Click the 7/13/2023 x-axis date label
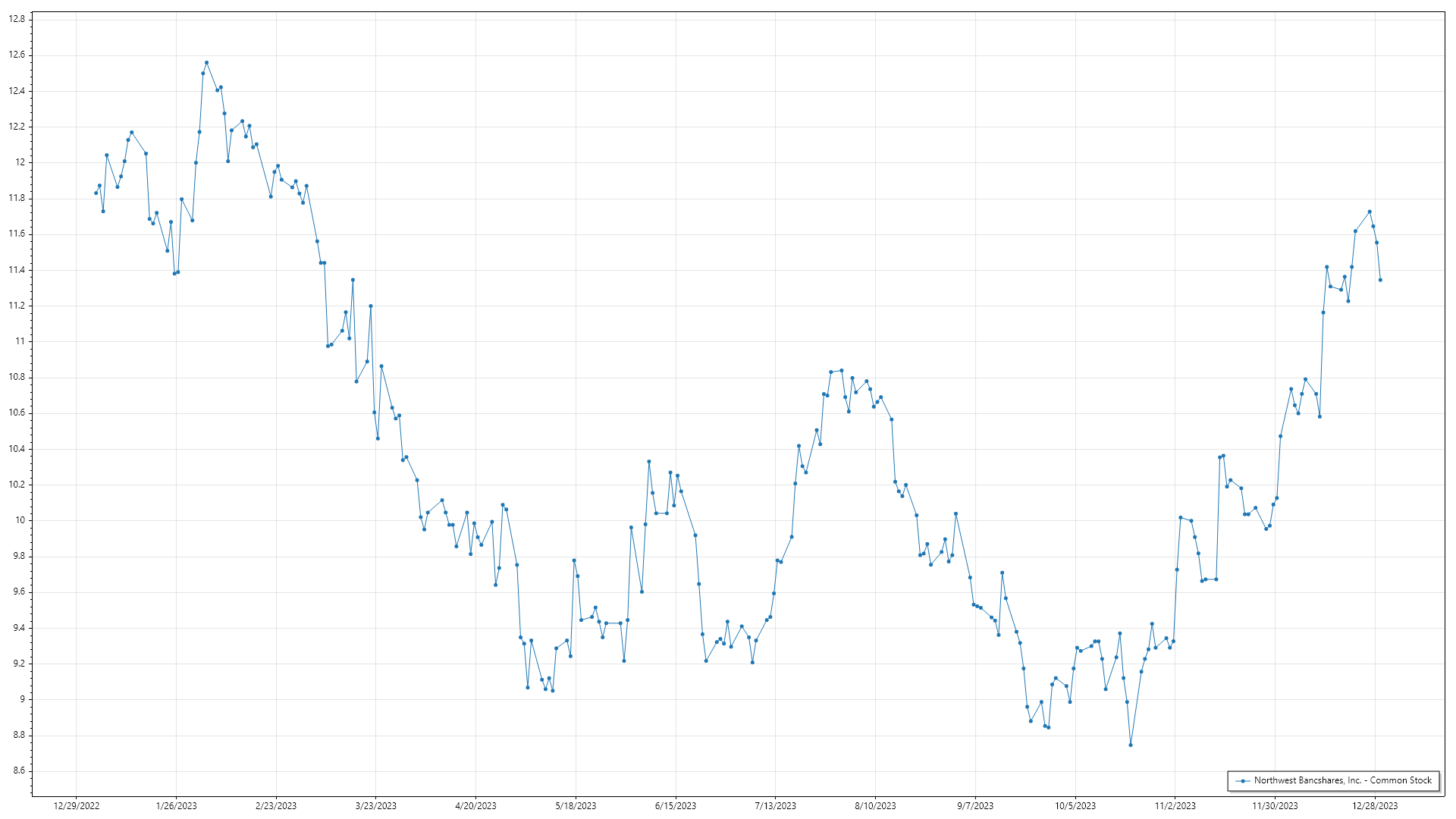The image size is (1456, 819). tap(775, 806)
